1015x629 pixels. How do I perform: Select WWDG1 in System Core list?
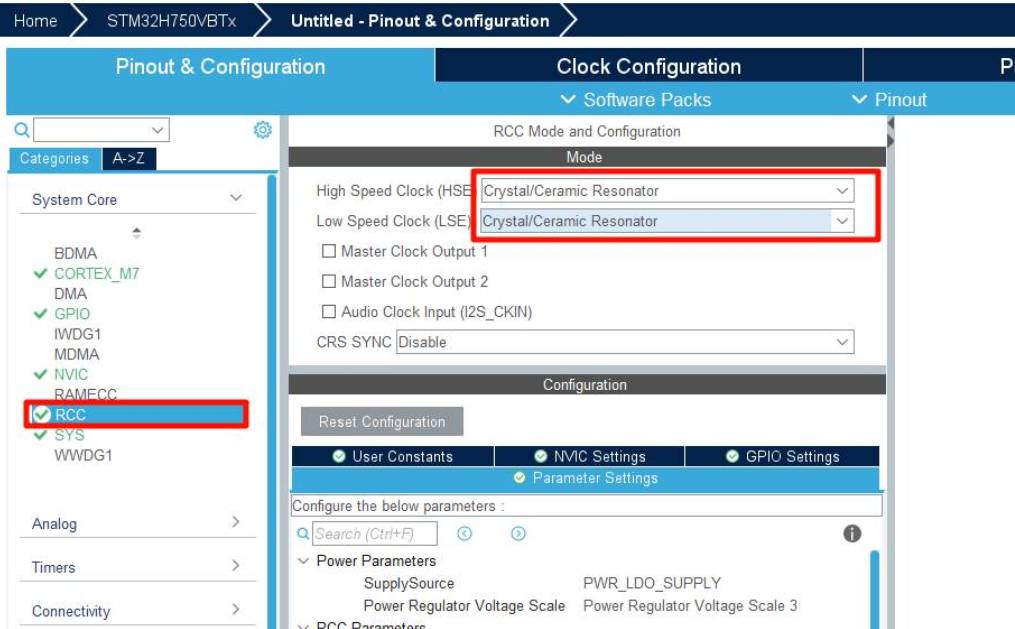(83, 455)
